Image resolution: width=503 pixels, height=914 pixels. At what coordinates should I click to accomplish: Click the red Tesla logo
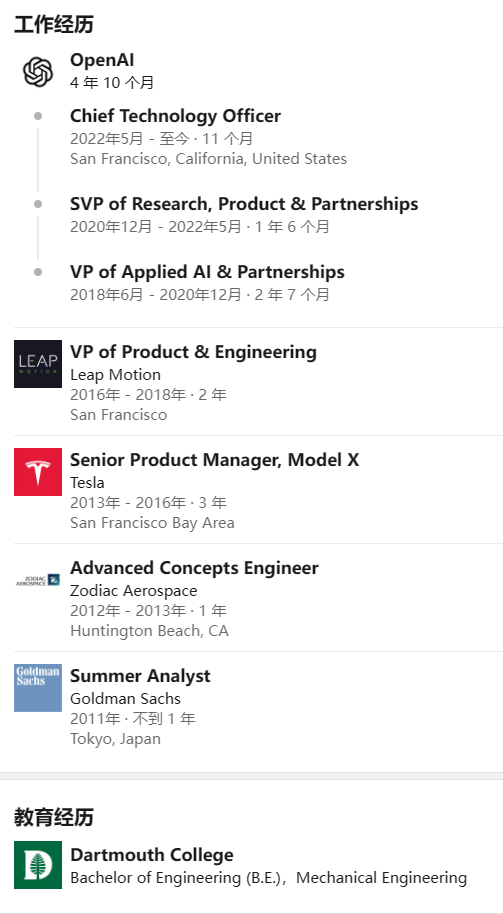click(x=38, y=472)
